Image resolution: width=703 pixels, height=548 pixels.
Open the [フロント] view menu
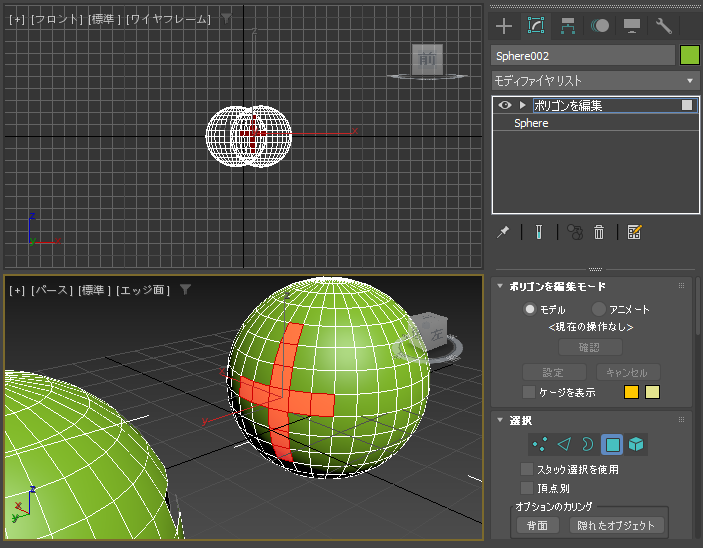click(x=56, y=19)
